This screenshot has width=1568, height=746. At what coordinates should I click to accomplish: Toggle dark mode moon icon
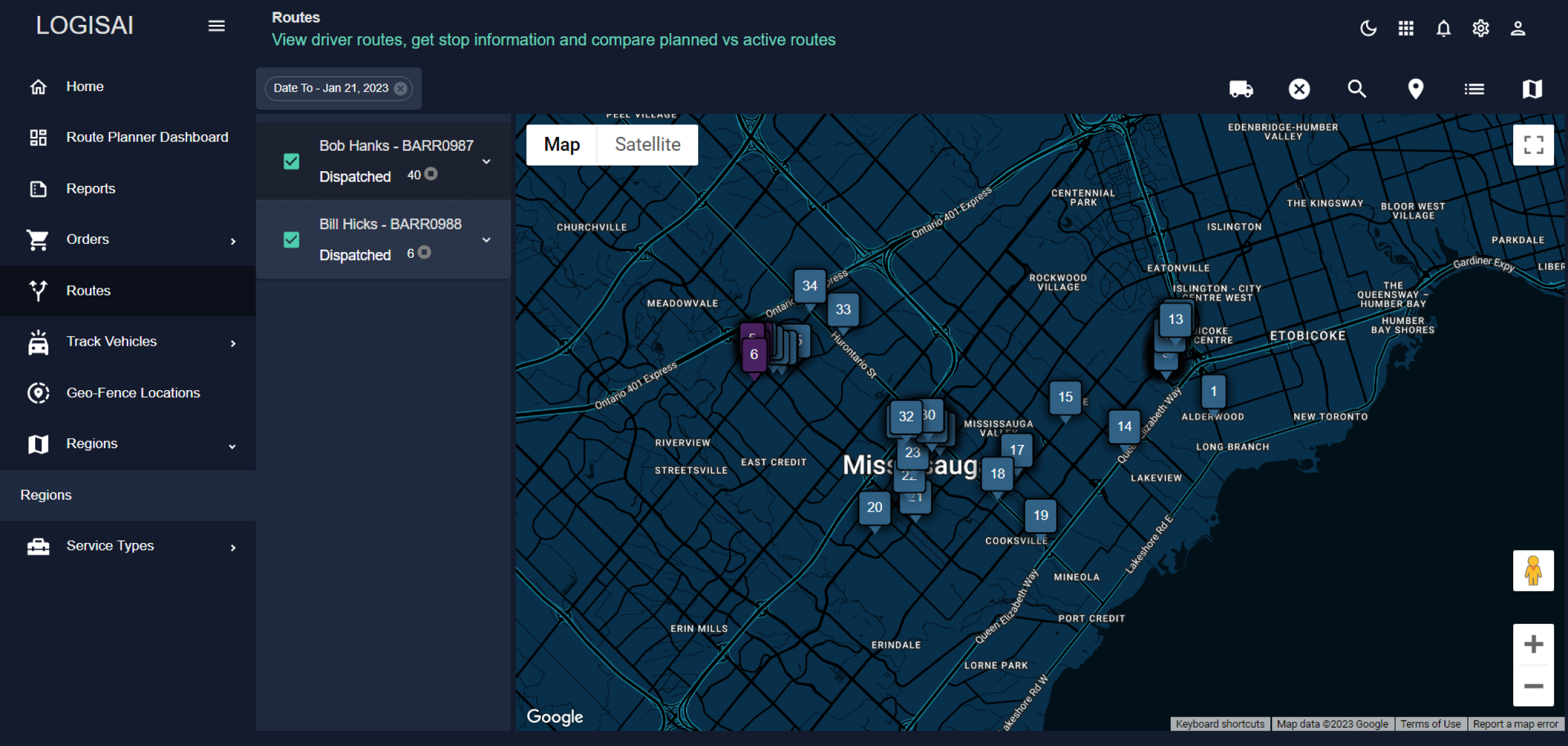[1368, 29]
